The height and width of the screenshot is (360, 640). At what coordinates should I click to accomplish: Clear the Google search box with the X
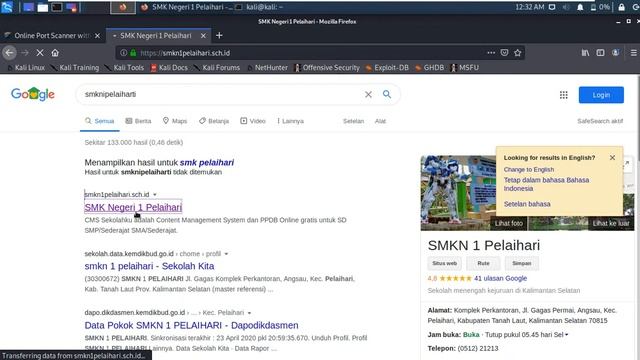(x=368, y=94)
